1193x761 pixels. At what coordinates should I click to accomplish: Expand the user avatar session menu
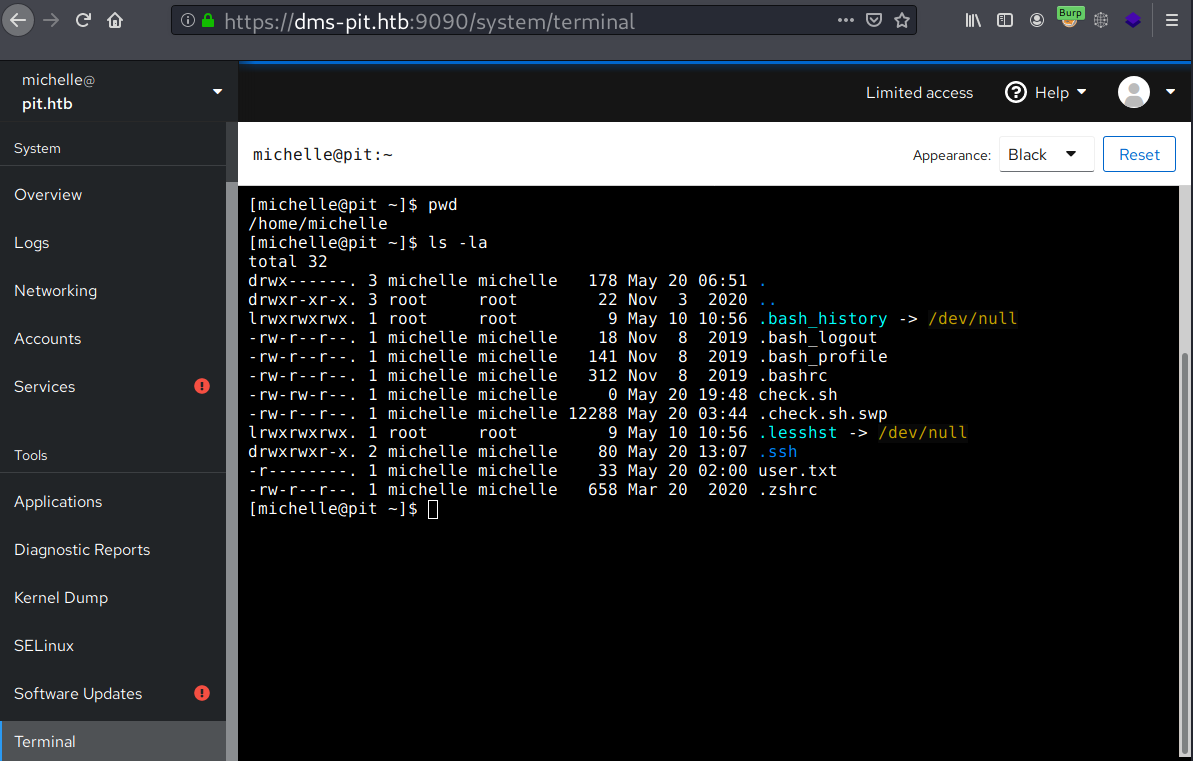click(1146, 93)
